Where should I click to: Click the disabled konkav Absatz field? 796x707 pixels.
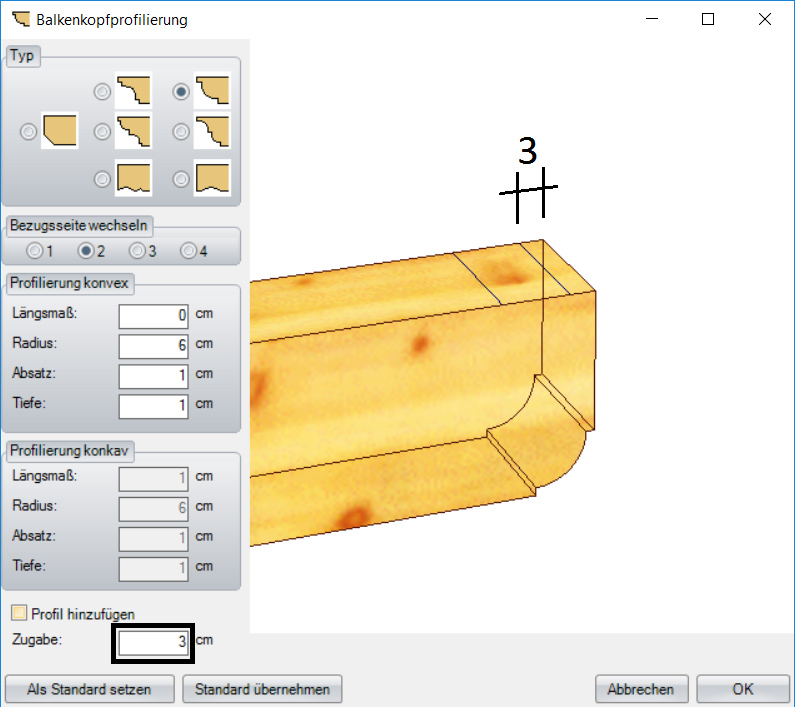(153, 539)
